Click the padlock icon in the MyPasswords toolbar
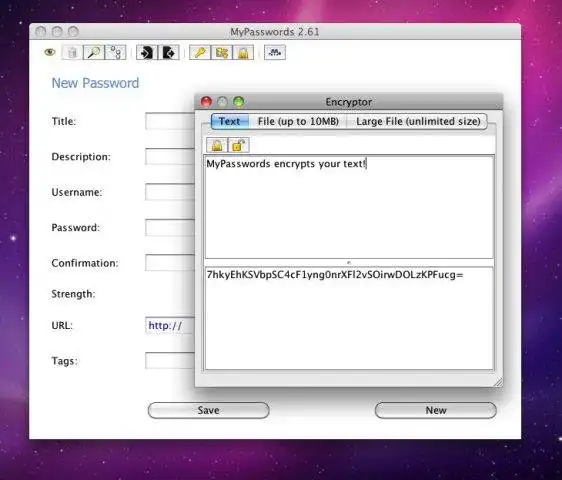 (x=243, y=53)
